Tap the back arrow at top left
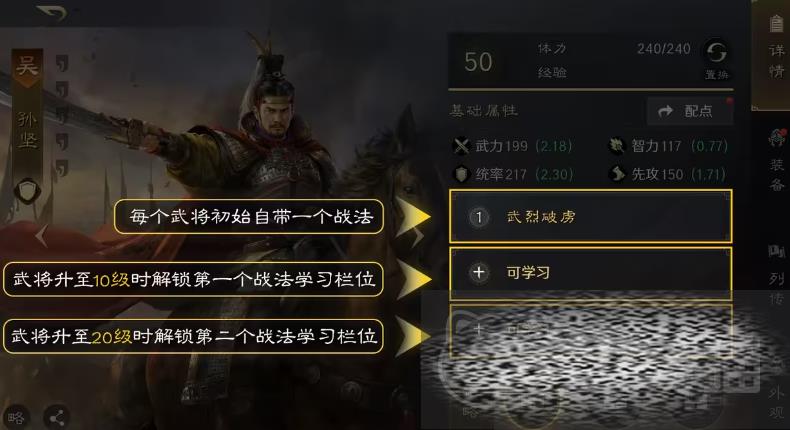 (52, 12)
